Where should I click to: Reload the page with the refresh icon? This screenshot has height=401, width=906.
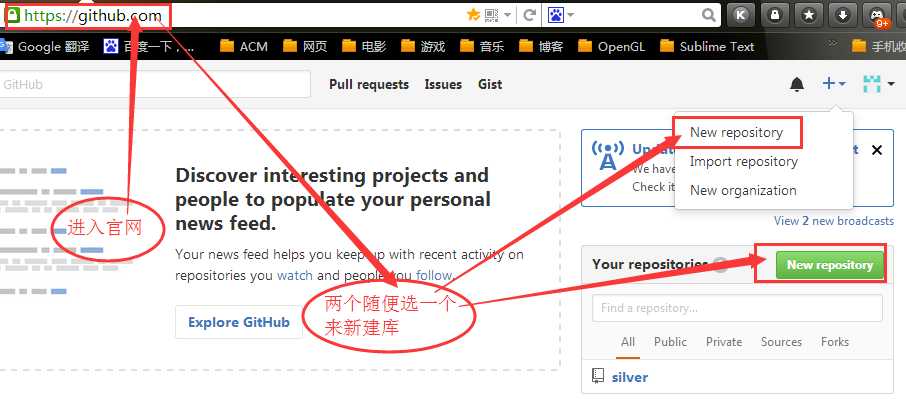tap(529, 15)
